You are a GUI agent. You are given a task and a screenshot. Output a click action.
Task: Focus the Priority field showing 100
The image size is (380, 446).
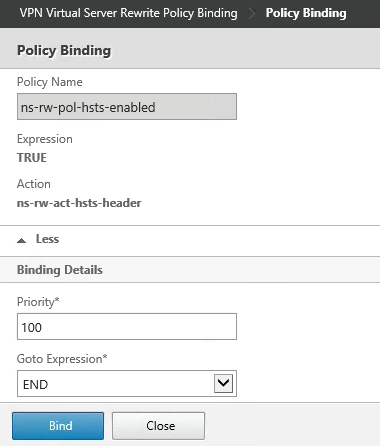(127, 326)
